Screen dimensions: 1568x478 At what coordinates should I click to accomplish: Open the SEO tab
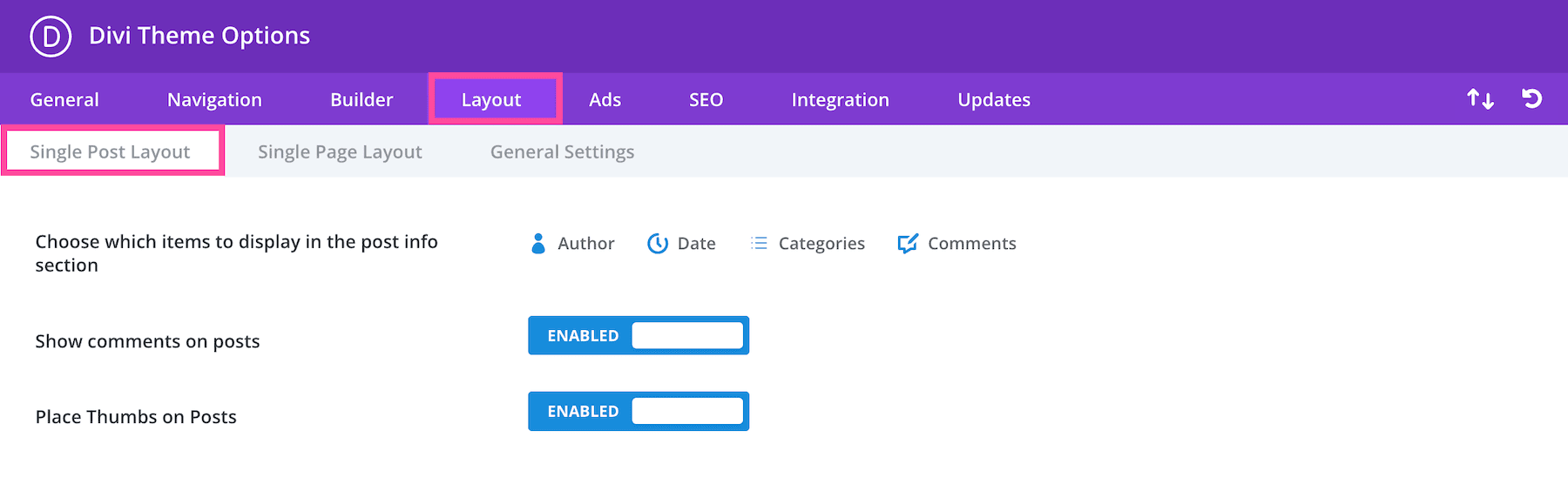tap(706, 100)
